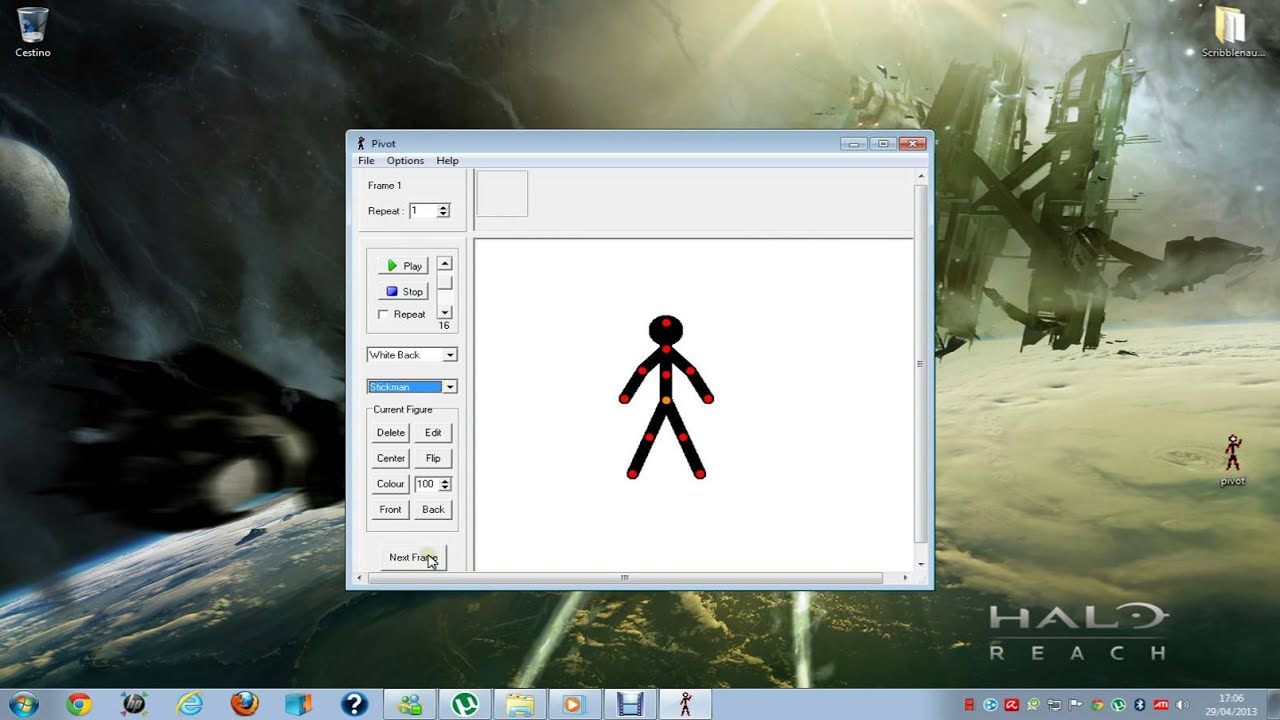Viewport: 1280px width, 720px height.
Task: Click the horizontal scrollbar left arrow
Action: click(361, 578)
